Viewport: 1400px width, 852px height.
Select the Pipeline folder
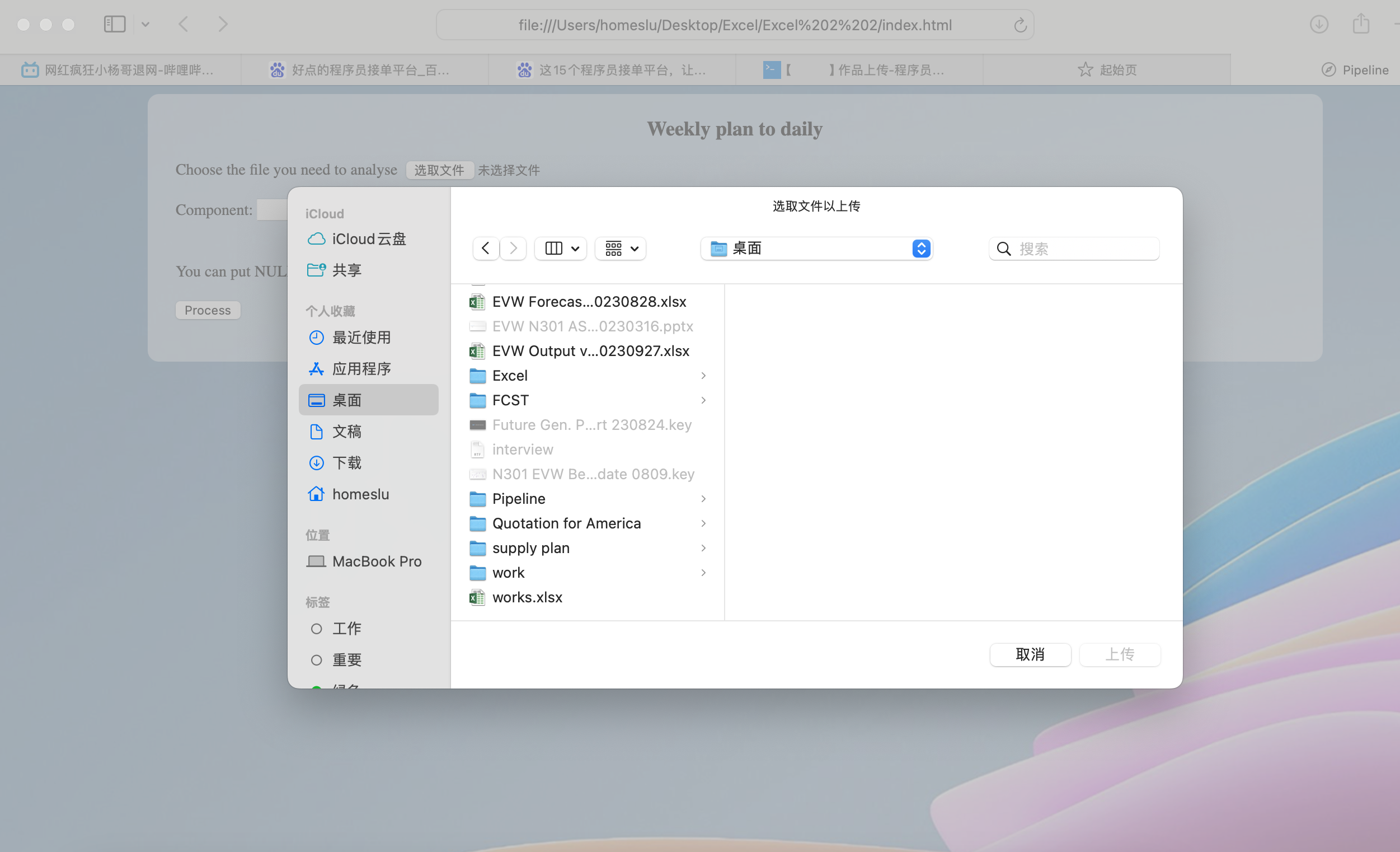pos(588,498)
